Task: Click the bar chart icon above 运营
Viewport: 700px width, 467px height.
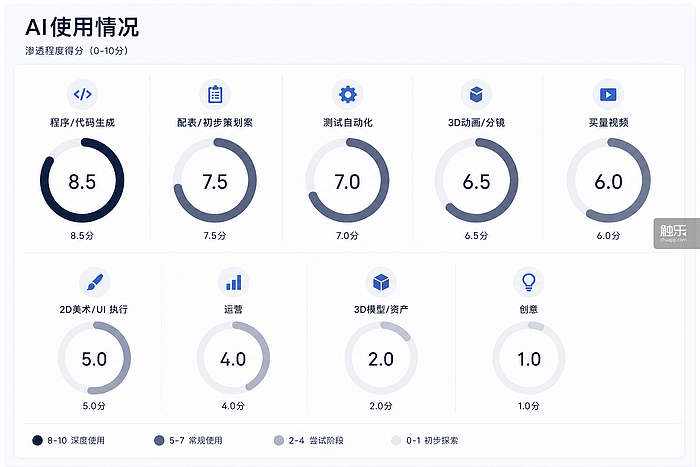Action: pyautogui.click(x=233, y=282)
